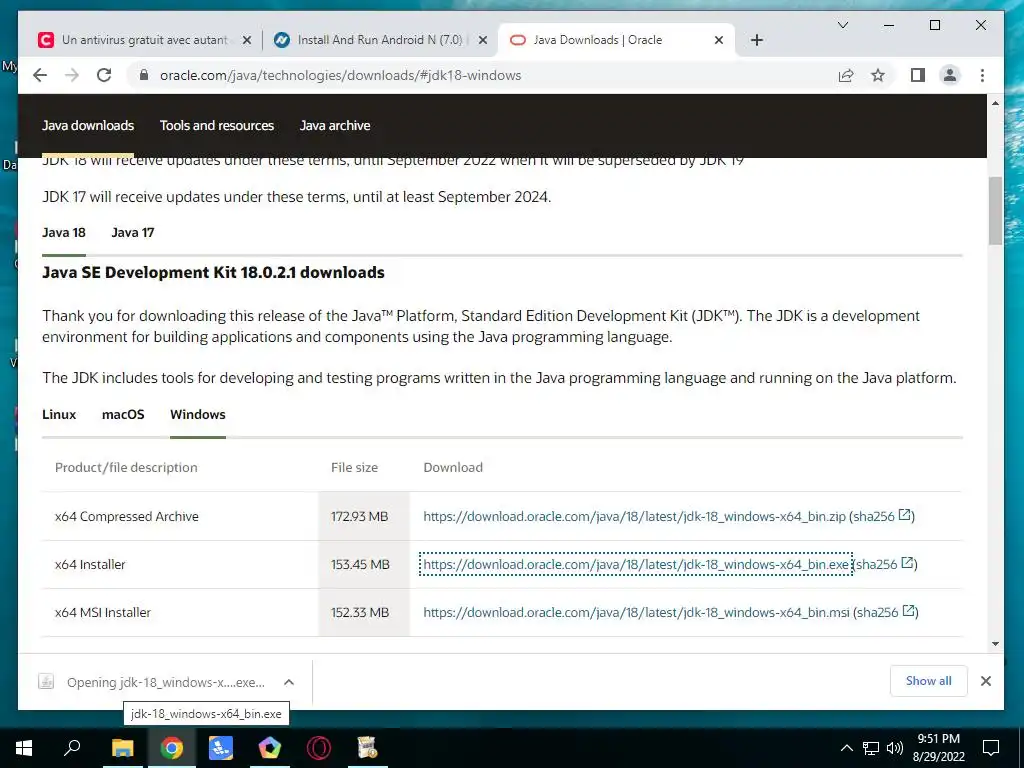
Task: Click the browser forward arrow
Action: pyautogui.click(x=72, y=75)
